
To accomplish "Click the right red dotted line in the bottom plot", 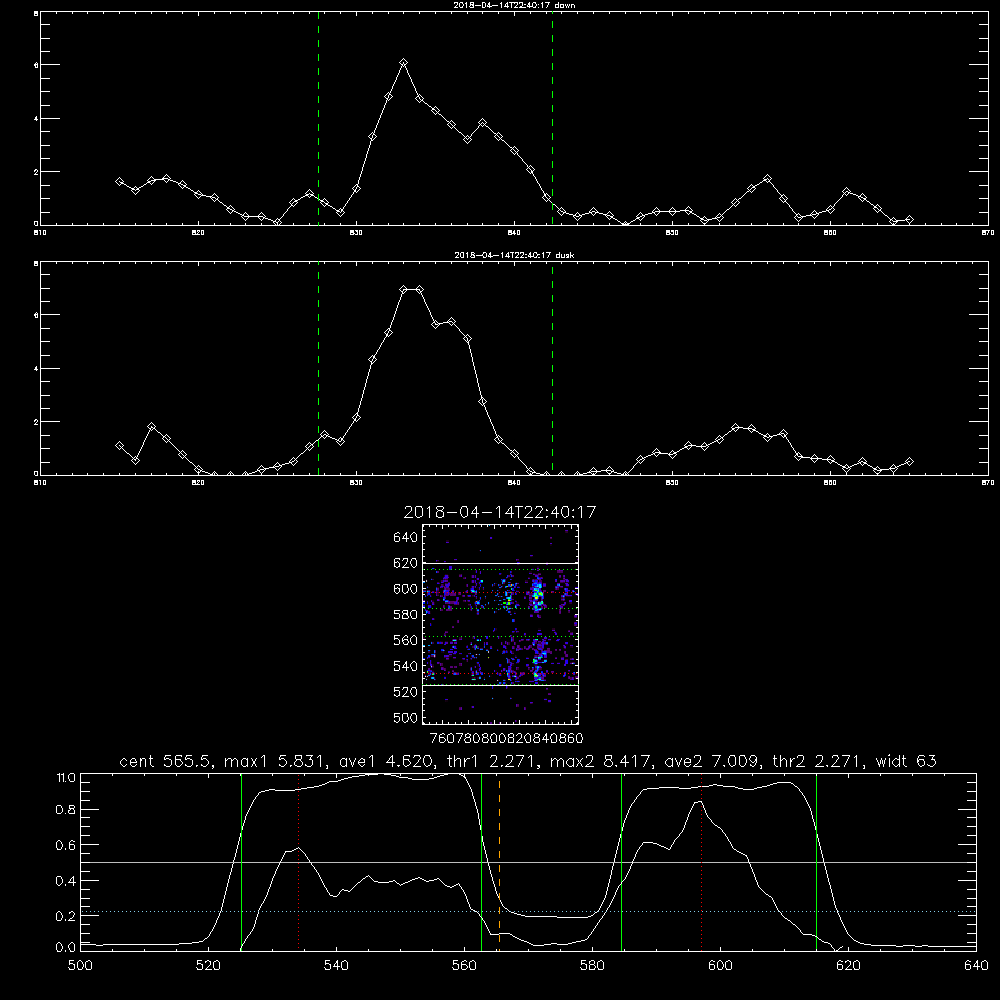I will (702, 862).
